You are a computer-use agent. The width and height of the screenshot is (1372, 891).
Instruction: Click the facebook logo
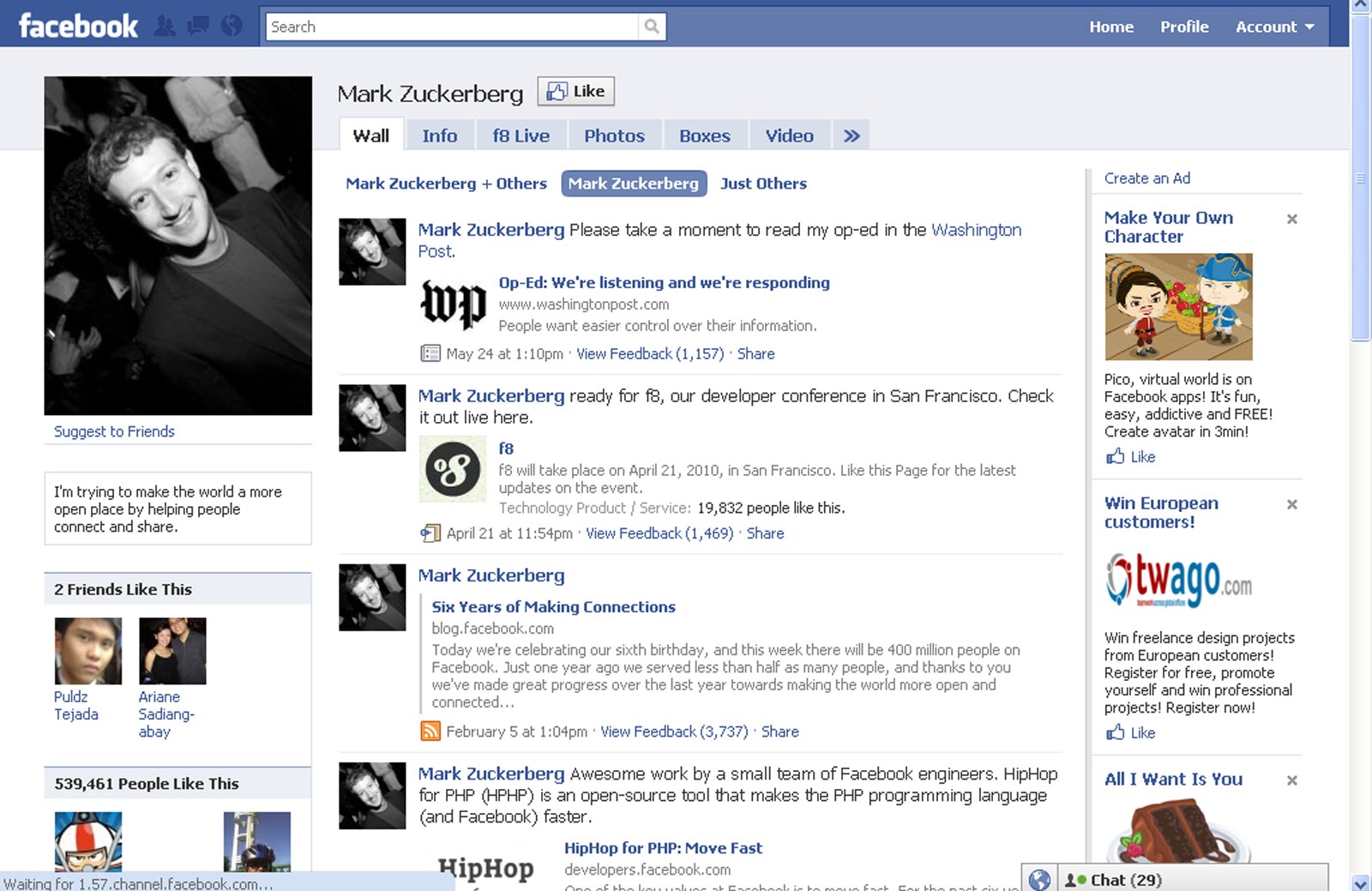[78, 26]
